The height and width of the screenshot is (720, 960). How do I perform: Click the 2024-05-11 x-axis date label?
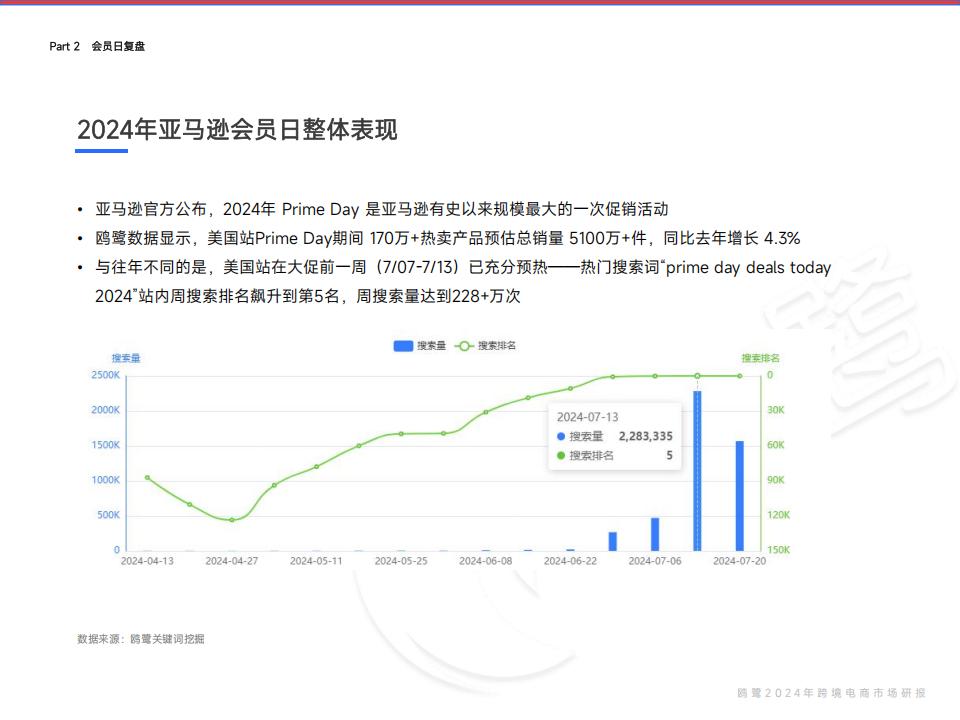pos(317,561)
